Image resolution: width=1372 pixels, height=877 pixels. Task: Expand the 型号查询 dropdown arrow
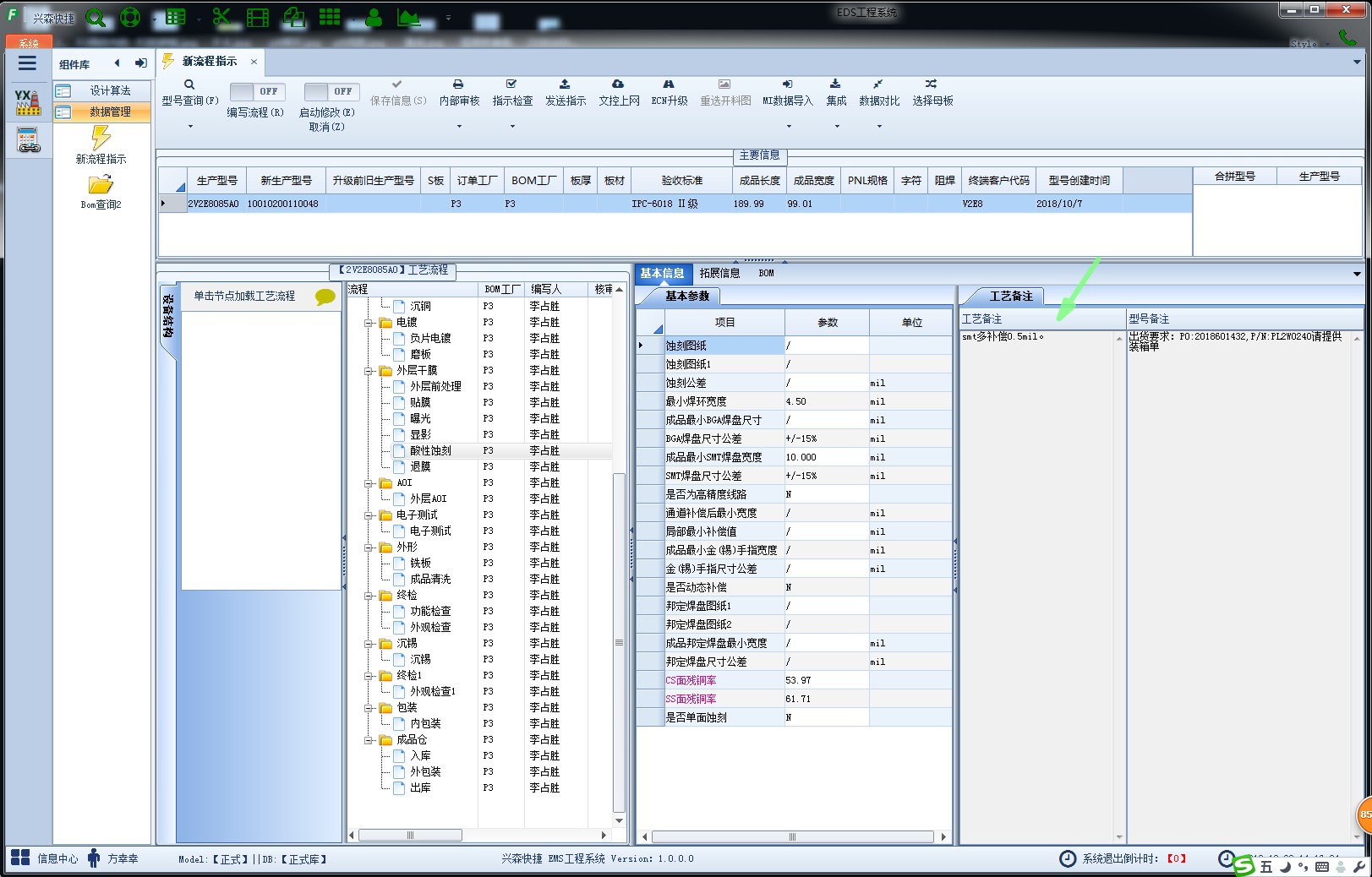pyautogui.click(x=190, y=127)
